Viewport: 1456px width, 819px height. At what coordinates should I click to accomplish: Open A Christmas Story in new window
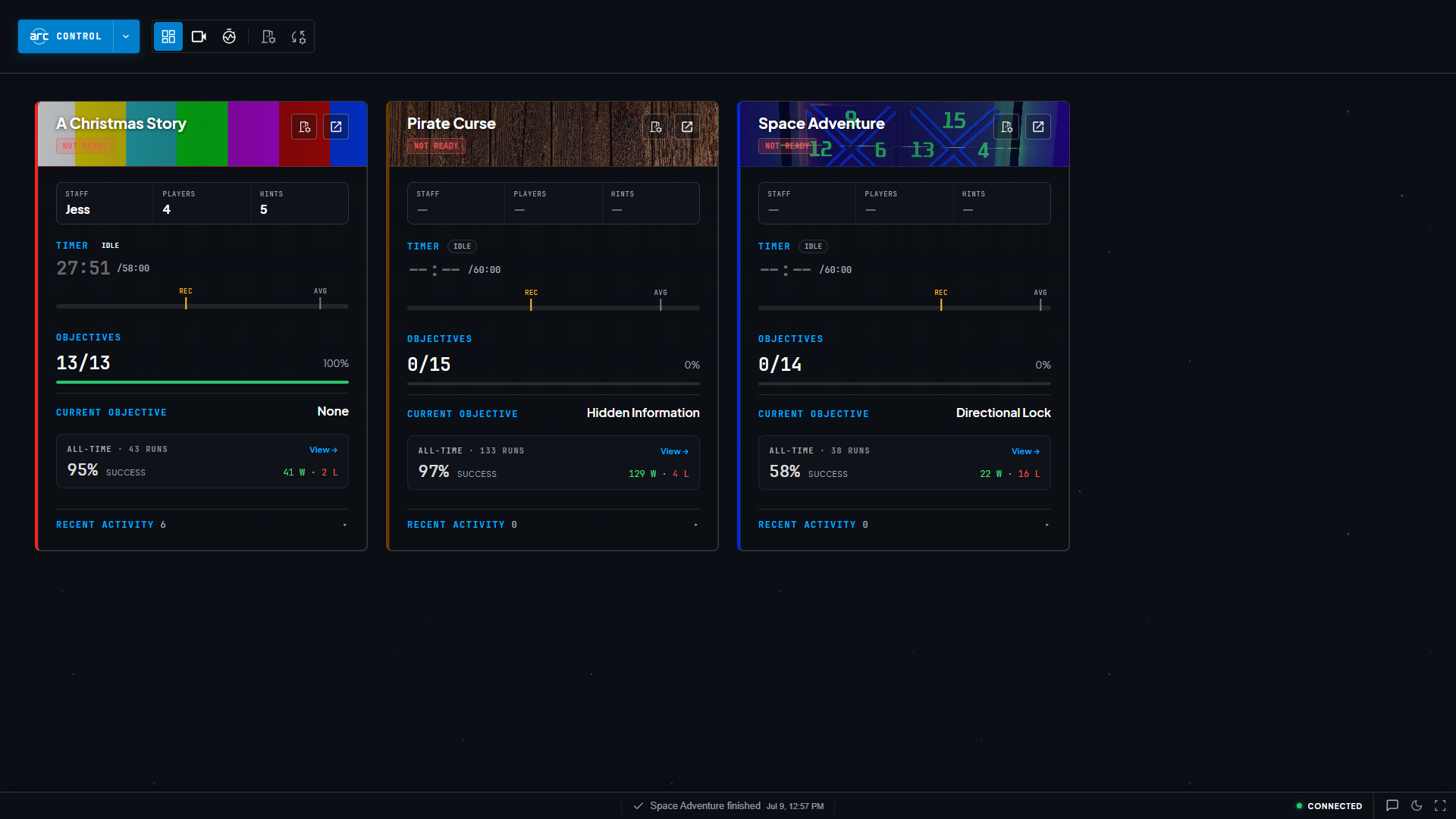click(336, 127)
